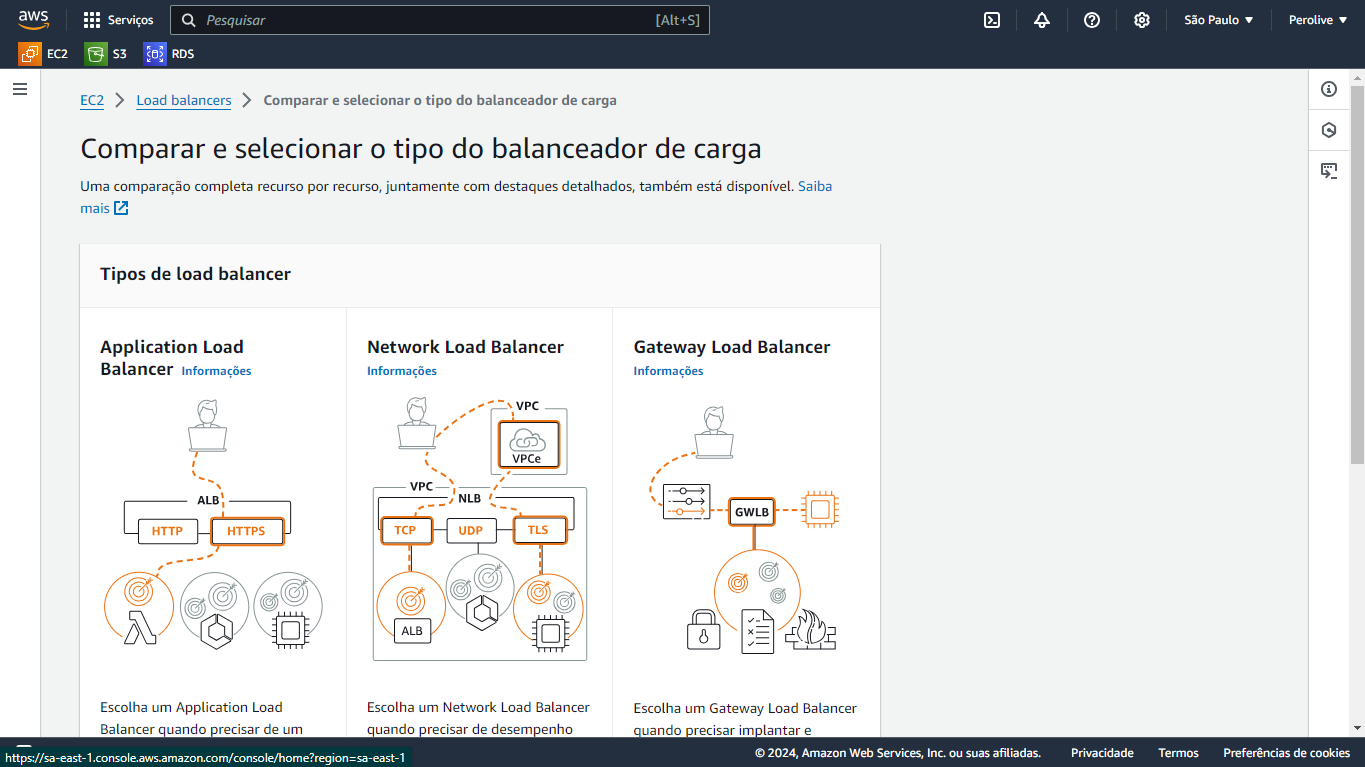The width and height of the screenshot is (1365, 767).
Task: Expand the Perolive account dropdown
Action: tap(1318, 20)
